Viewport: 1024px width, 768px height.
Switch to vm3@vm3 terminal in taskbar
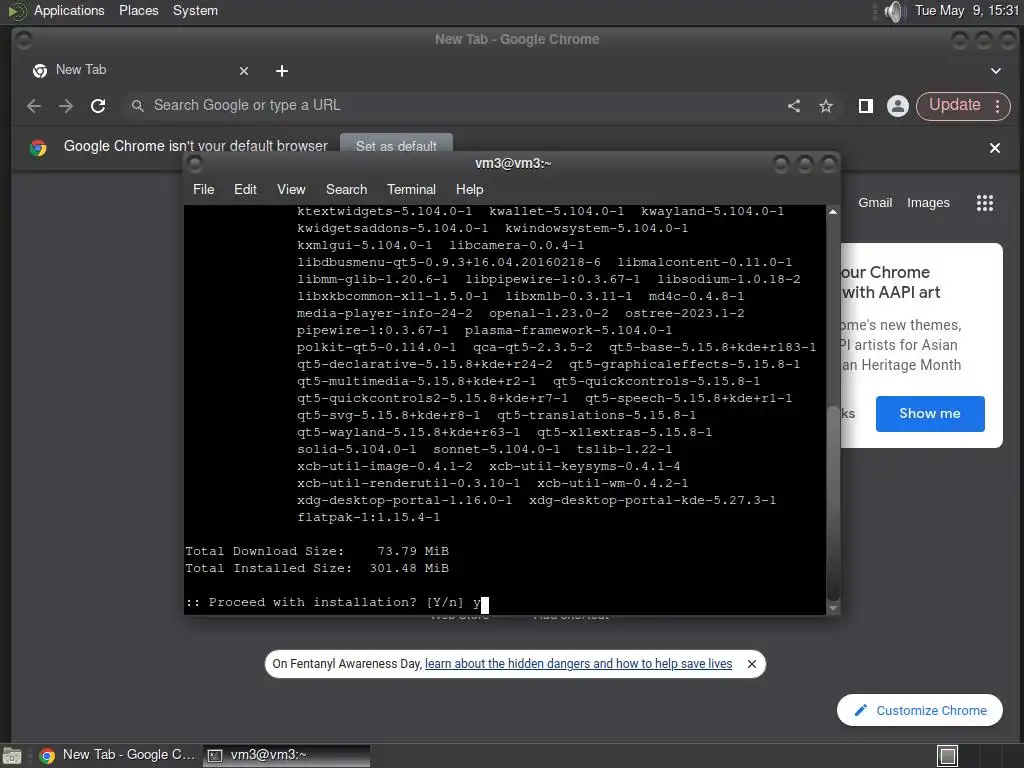pyautogui.click(x=287, y=755)
